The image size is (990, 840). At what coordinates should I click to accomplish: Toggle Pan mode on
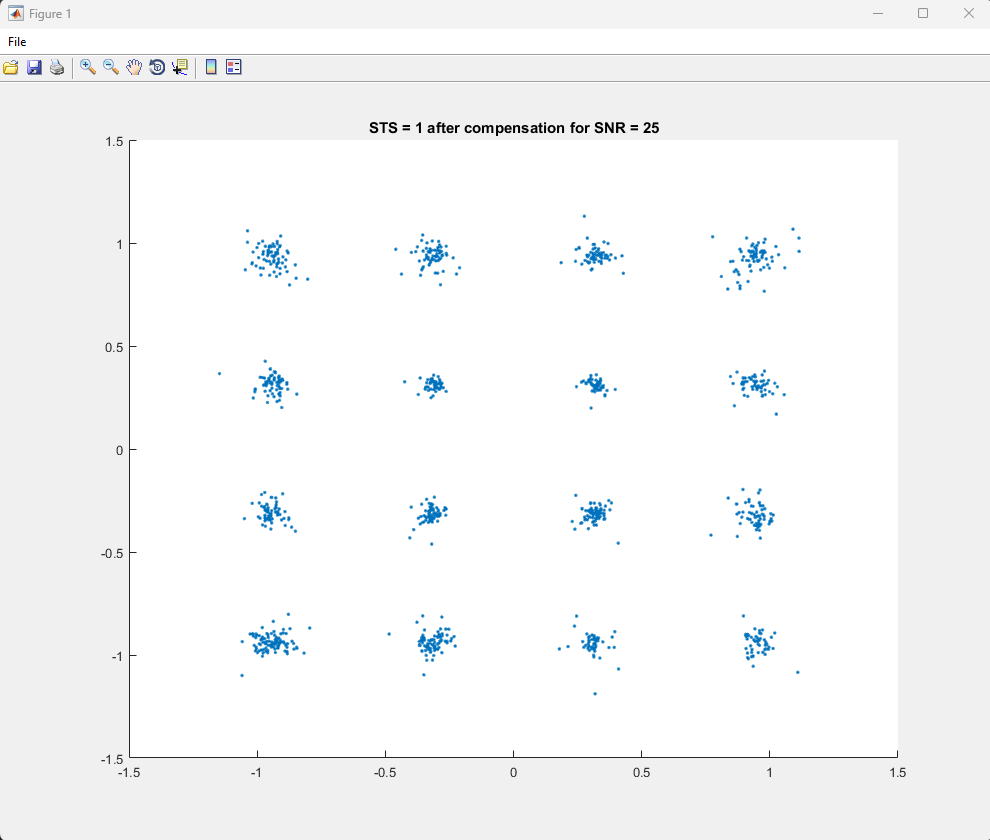coord(133,67)
